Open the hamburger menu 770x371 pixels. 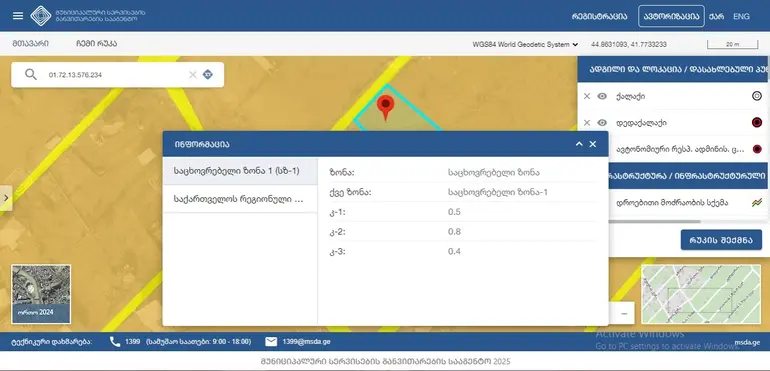tap(18, 16)
